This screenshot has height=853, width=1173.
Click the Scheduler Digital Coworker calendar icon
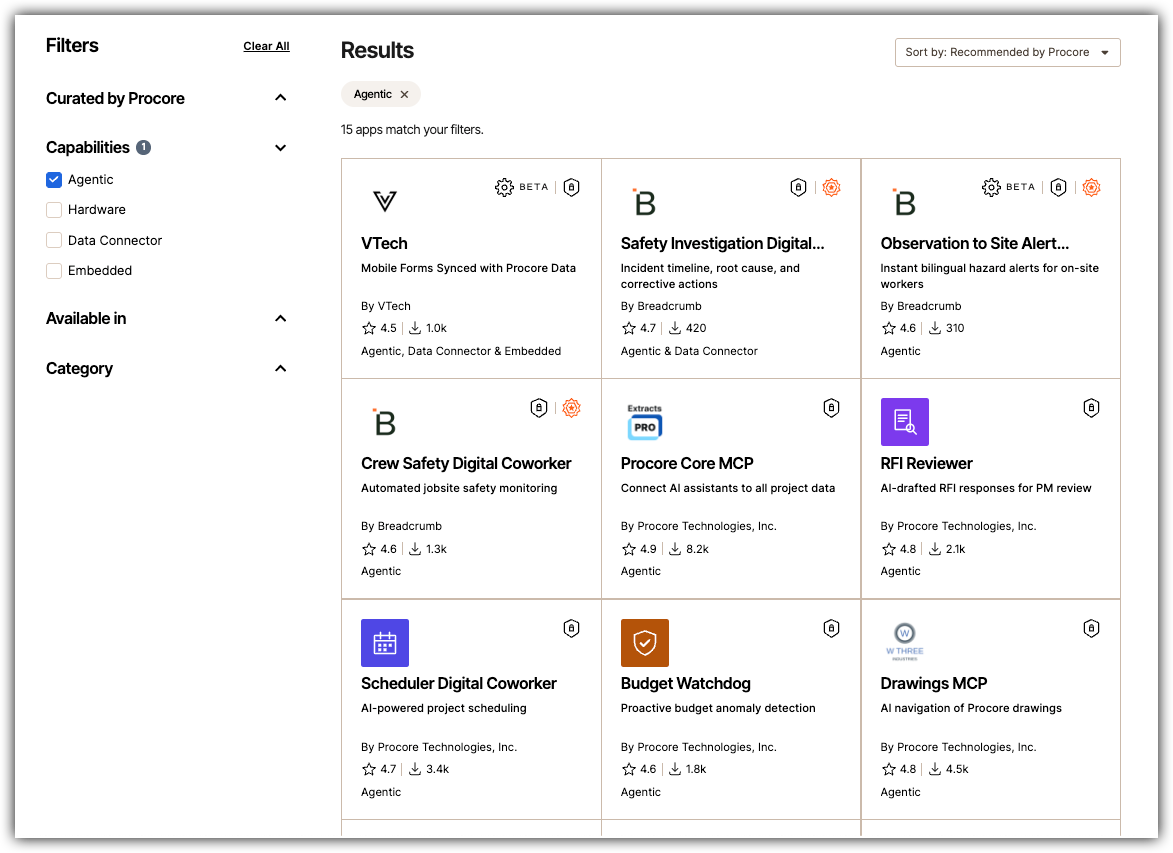coord(385,643)
